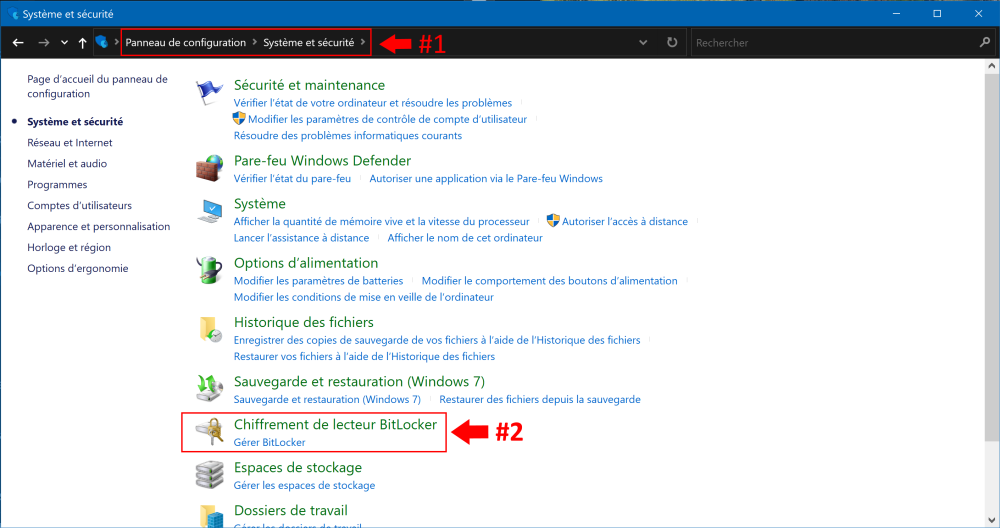Open Comptes d'utilisateurs category
Screen dimensions: 1000x528
79,206
